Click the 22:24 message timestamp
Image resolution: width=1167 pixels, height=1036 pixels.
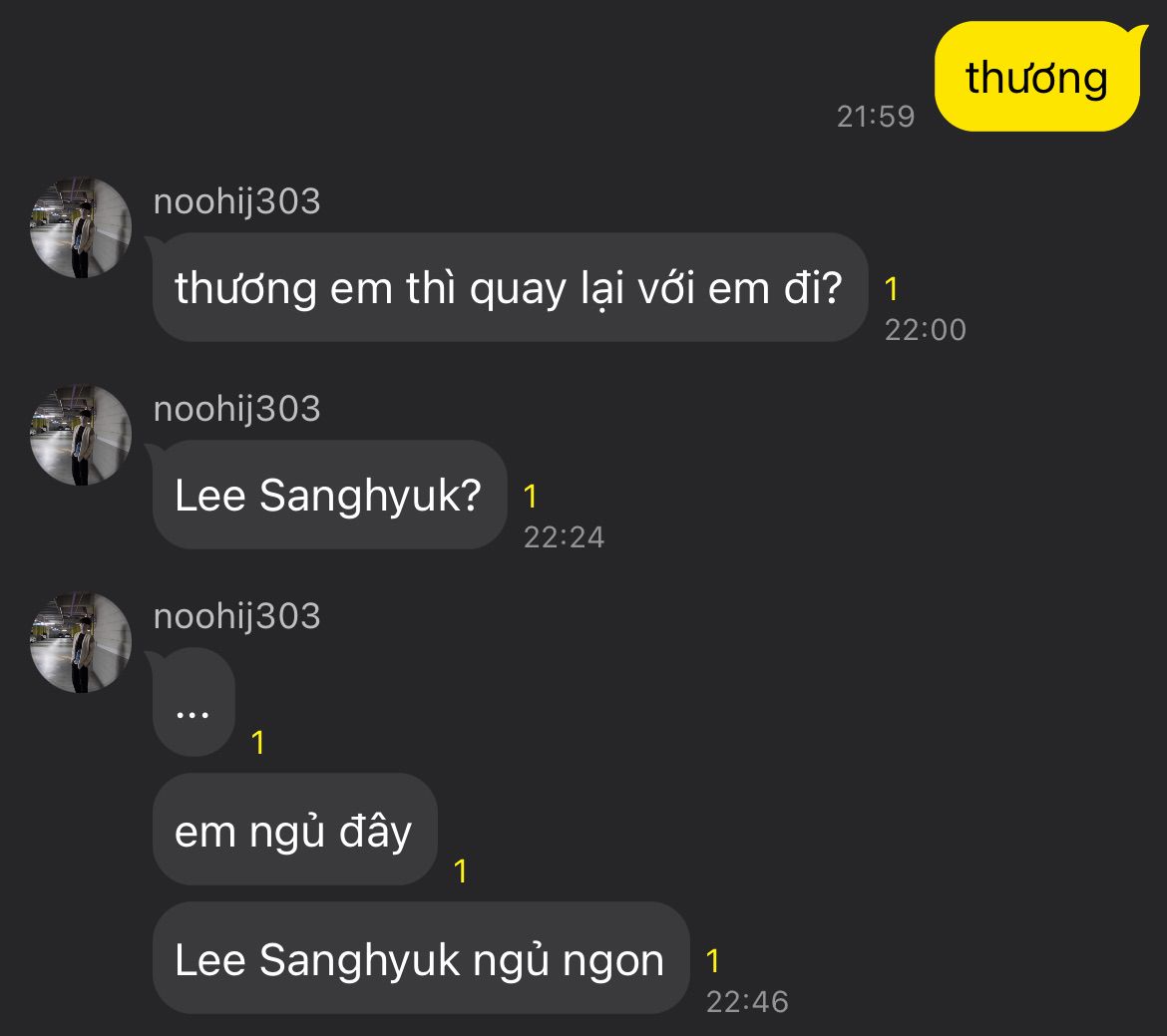click(x=564, y=537)
